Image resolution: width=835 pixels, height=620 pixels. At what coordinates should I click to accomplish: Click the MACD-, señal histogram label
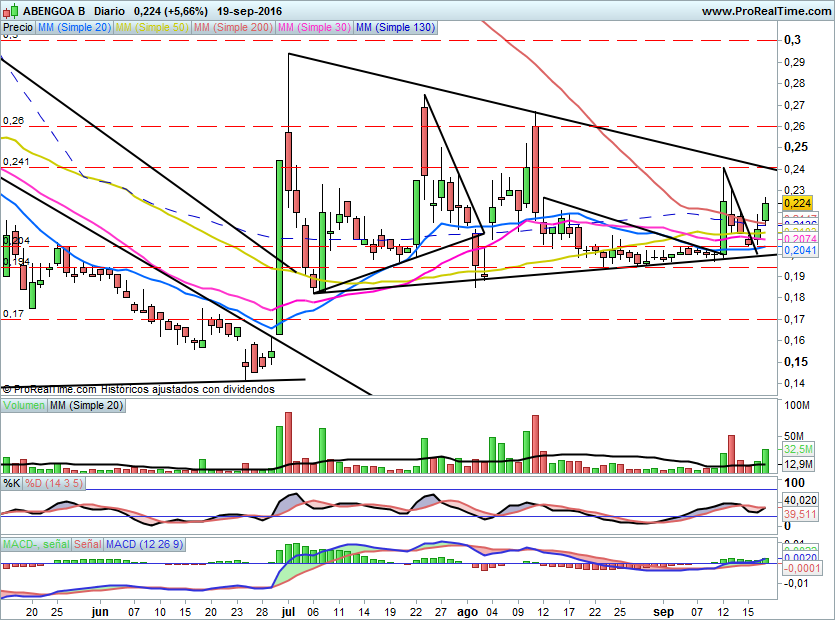36,544
